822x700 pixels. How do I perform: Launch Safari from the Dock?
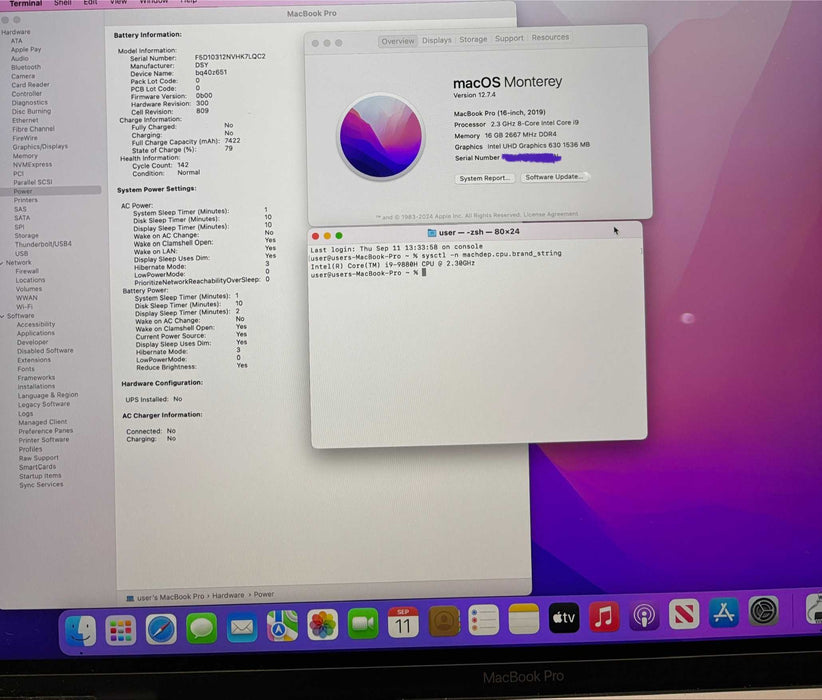click(x=161, y=629)
